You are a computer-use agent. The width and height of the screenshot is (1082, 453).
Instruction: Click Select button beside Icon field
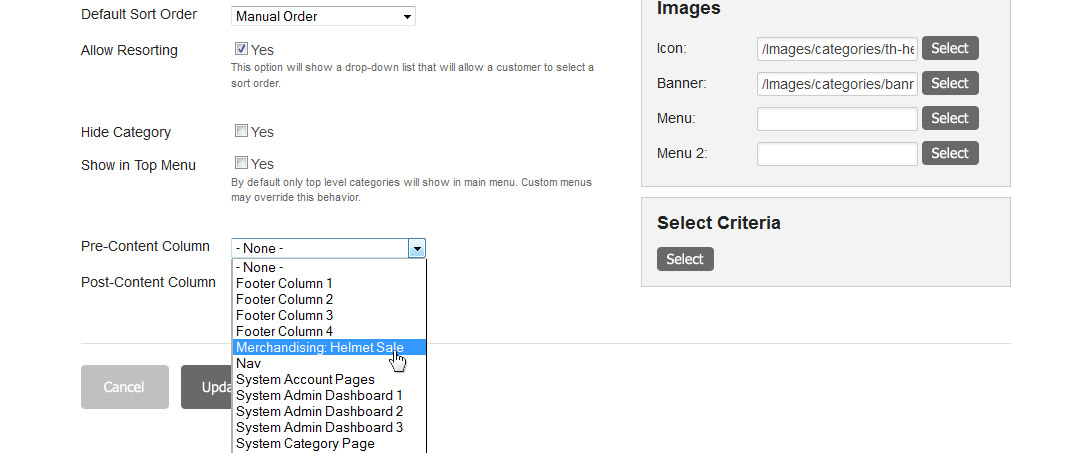click(x=950, y=48)
